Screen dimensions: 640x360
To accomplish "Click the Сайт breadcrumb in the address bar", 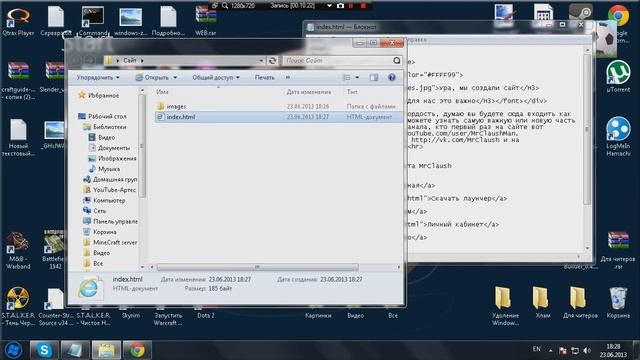I will click(130, 60).
